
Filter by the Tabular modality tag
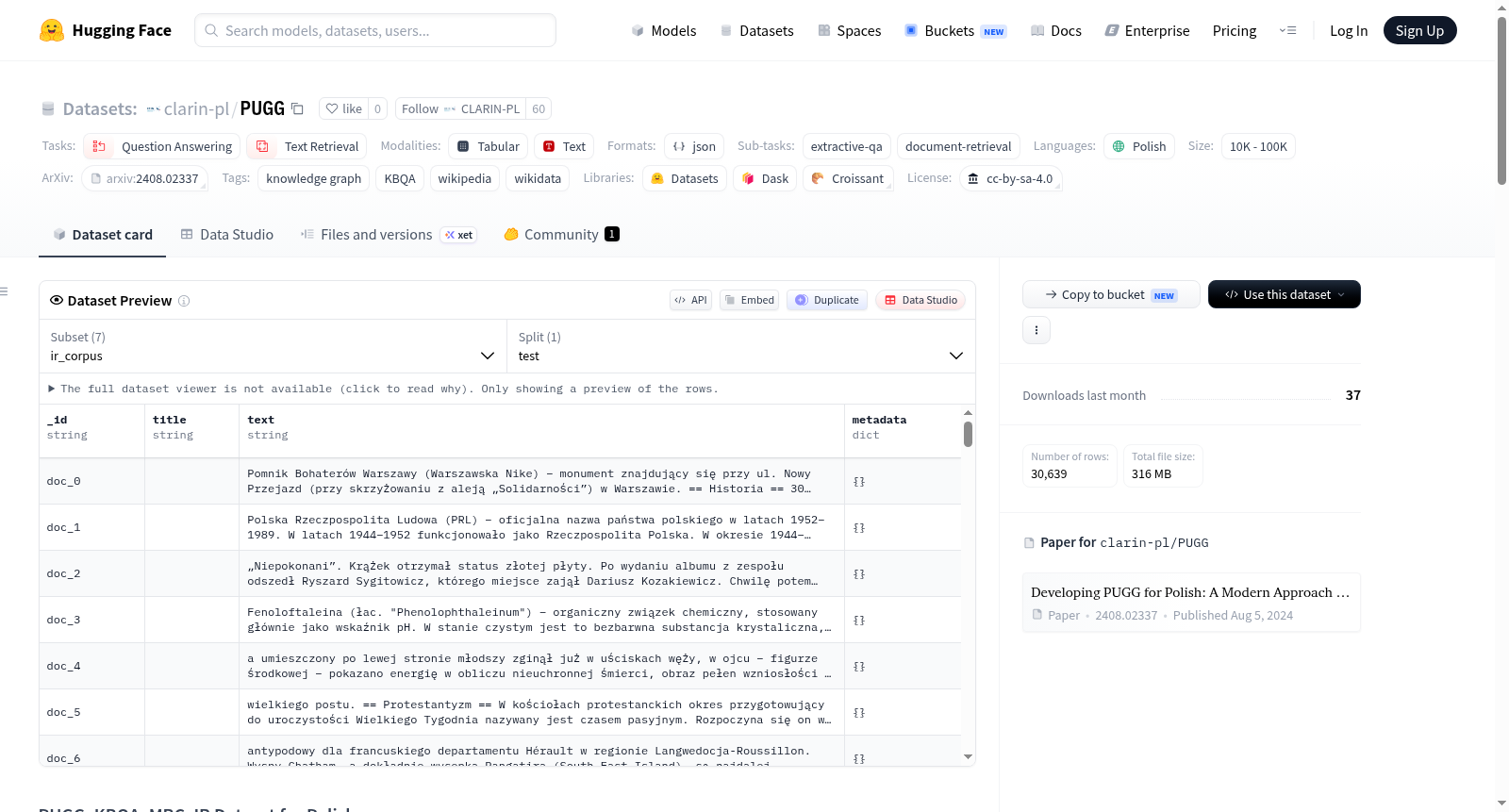489,146
